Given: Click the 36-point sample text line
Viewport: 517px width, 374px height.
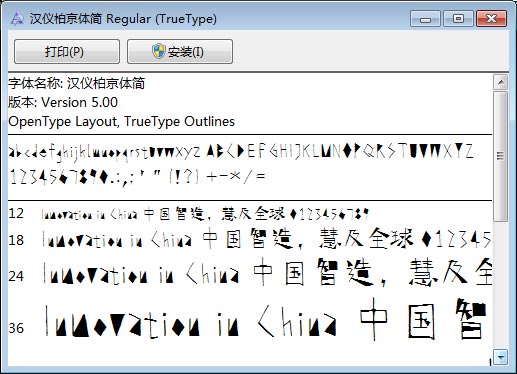Looking at the screenshot, I should coord(265,319).
